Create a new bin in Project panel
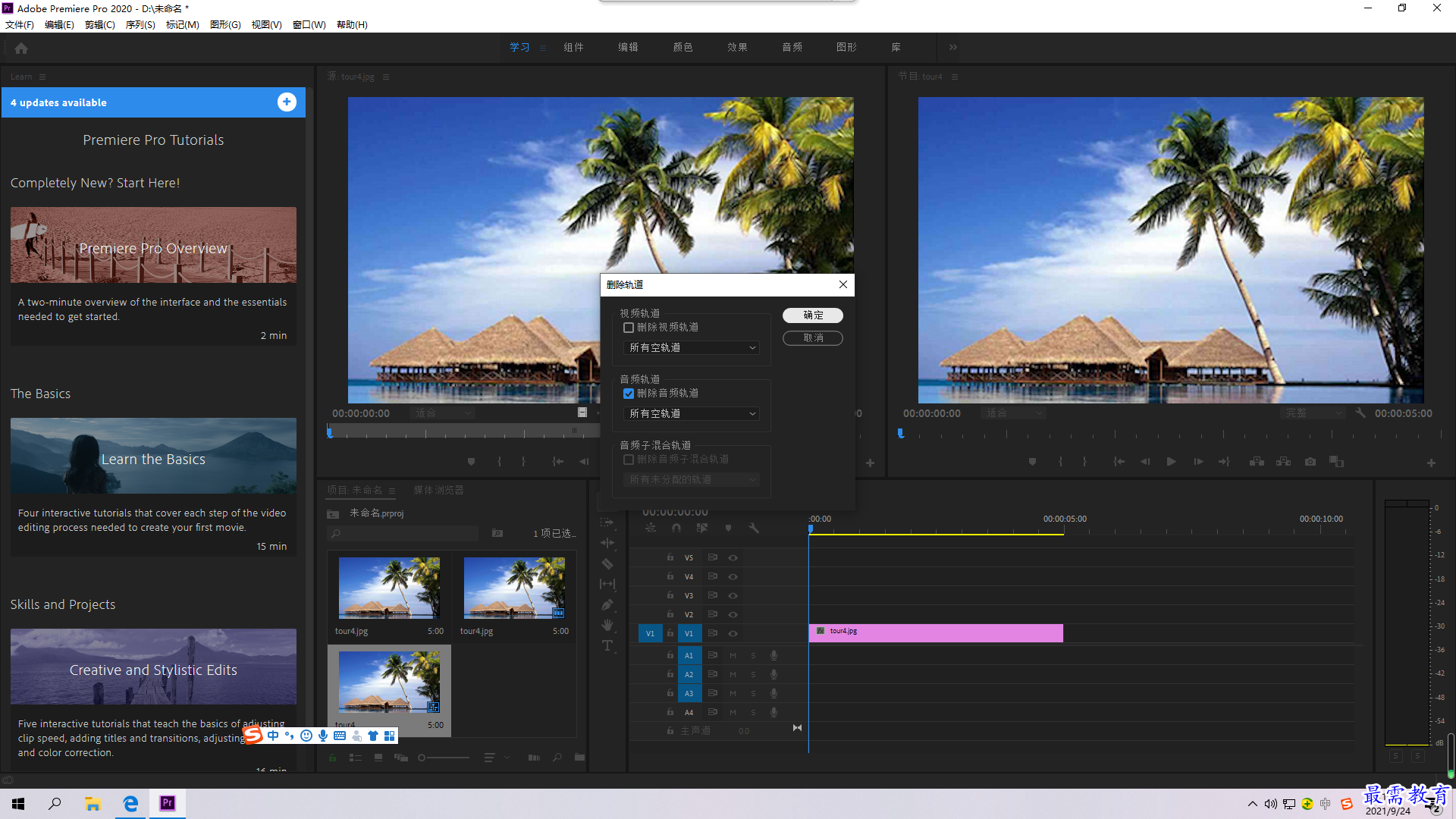The height and width of the screenshot is (819, 1456). pos(579,758)
